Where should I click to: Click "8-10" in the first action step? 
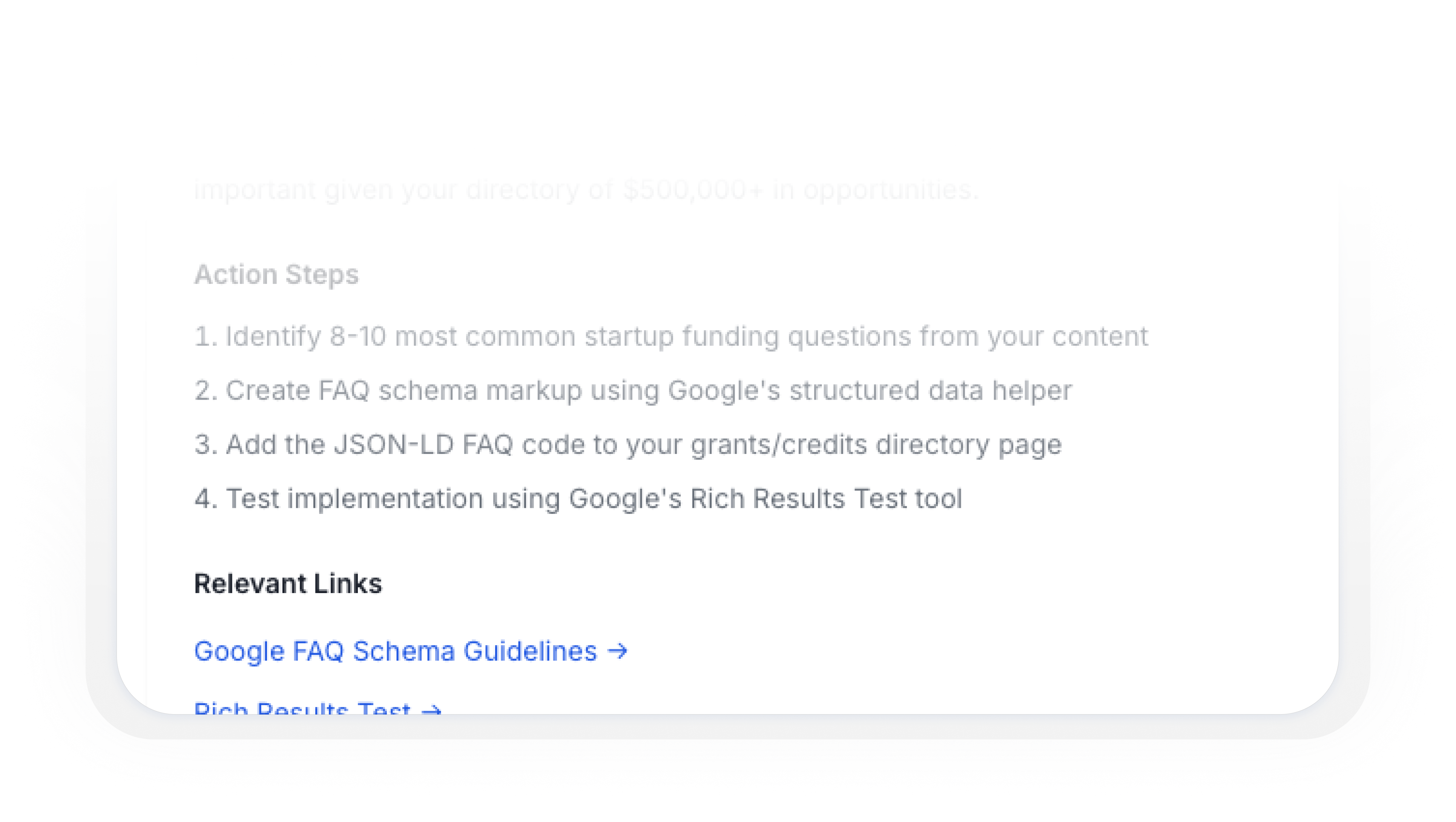[x=358, y=336]
